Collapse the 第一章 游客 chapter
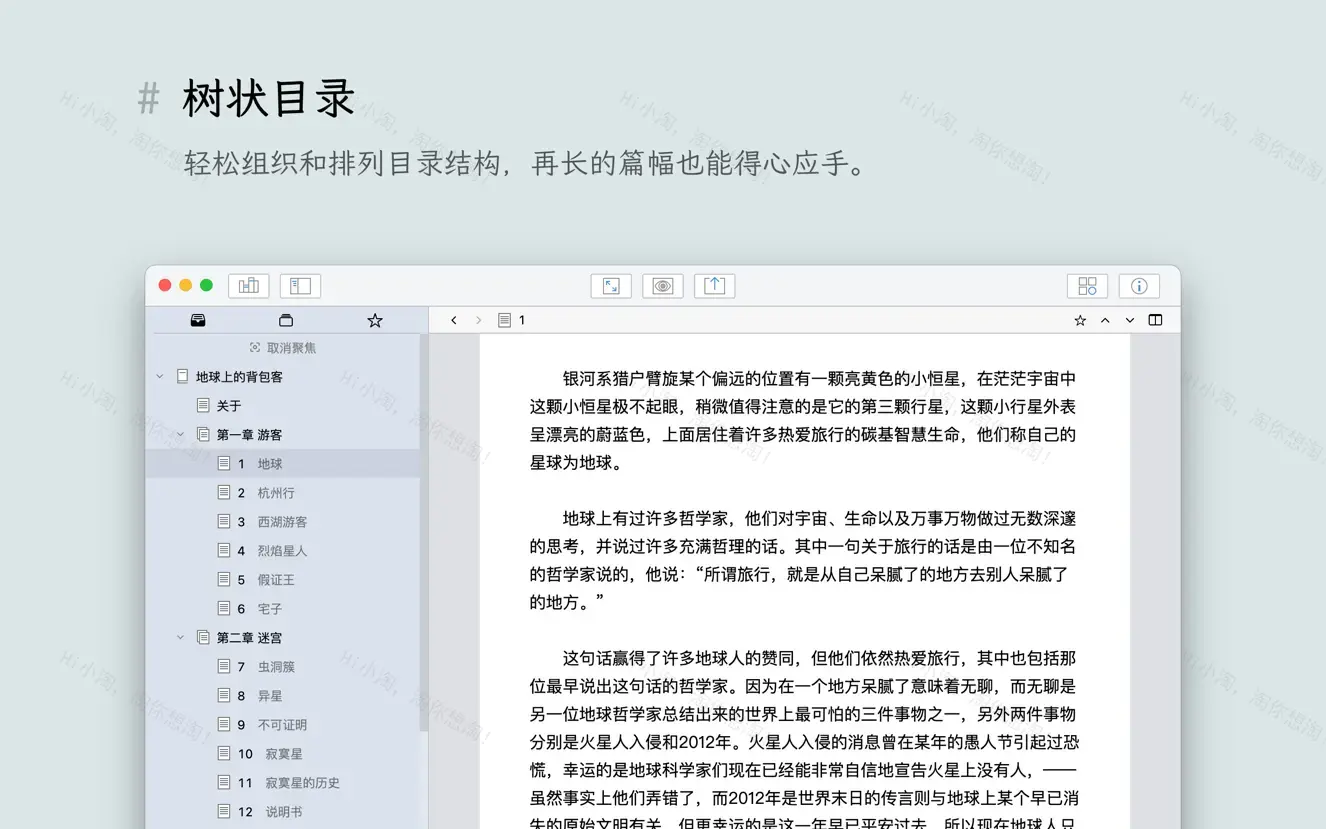This screenshot has width=1326, height=829. pyautogui.click(x=181, y=434)
